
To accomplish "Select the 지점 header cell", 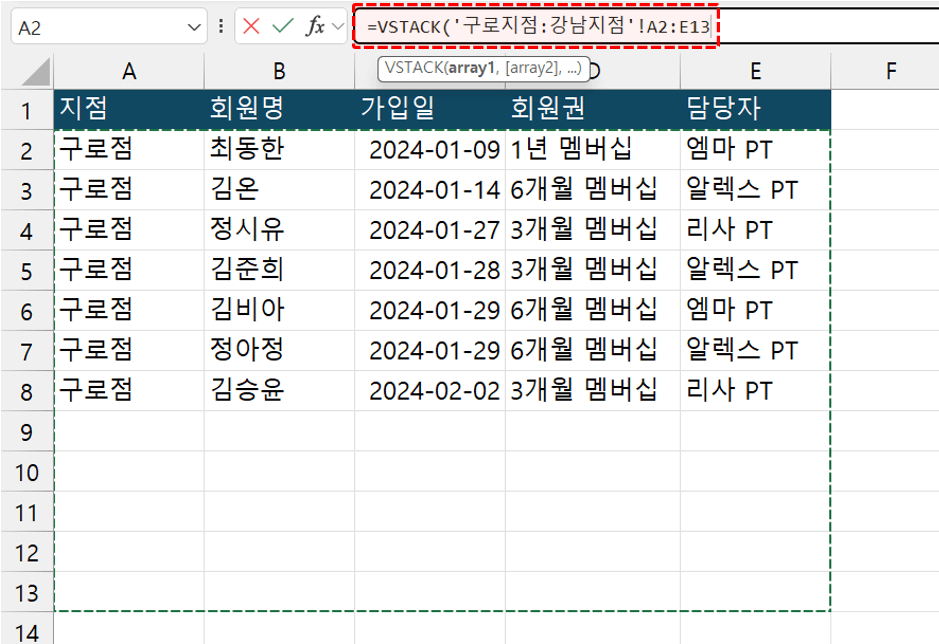I will click(x=128, y=108).
